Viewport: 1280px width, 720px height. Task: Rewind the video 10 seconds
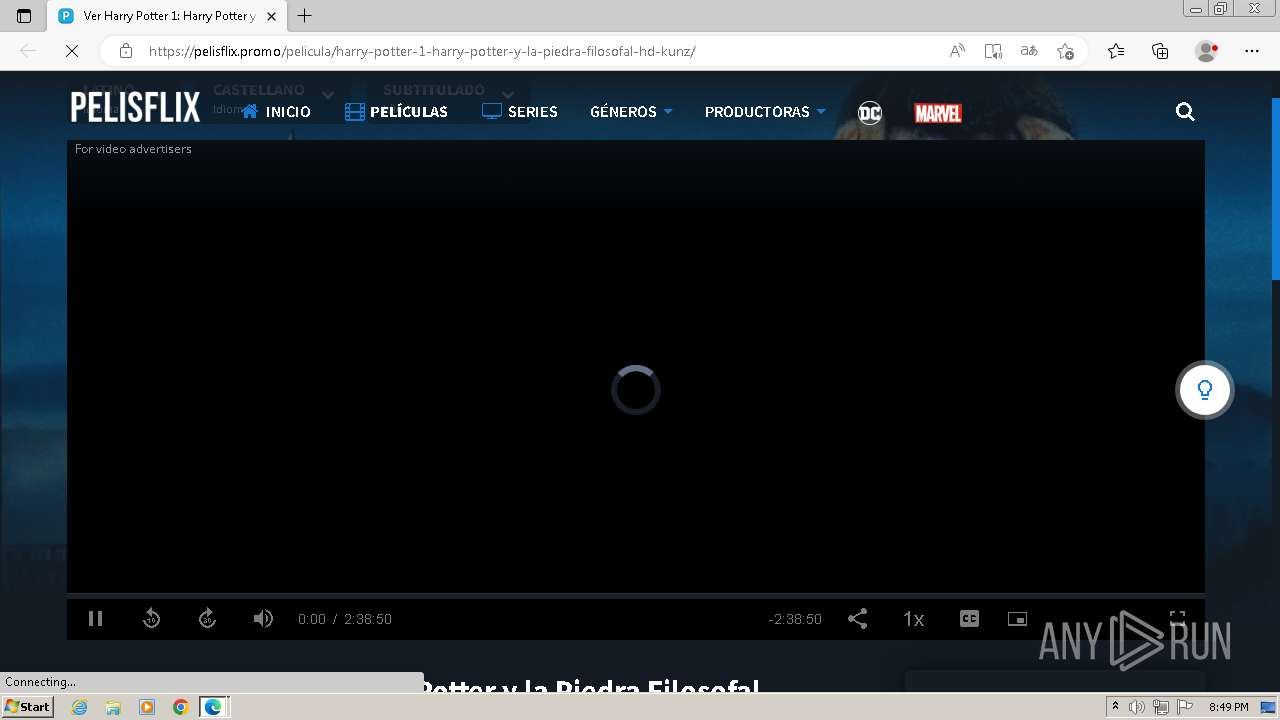point(151,619)
